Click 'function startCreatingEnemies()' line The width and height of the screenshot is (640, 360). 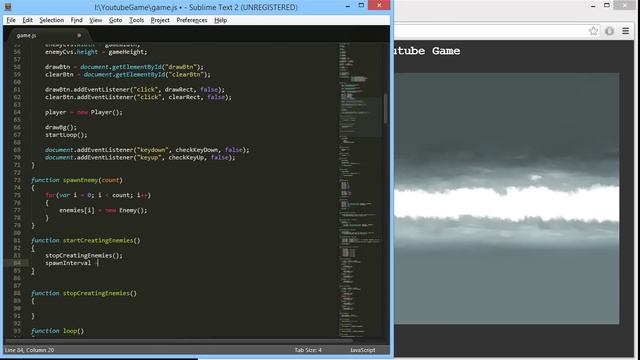tap(86, 240)
